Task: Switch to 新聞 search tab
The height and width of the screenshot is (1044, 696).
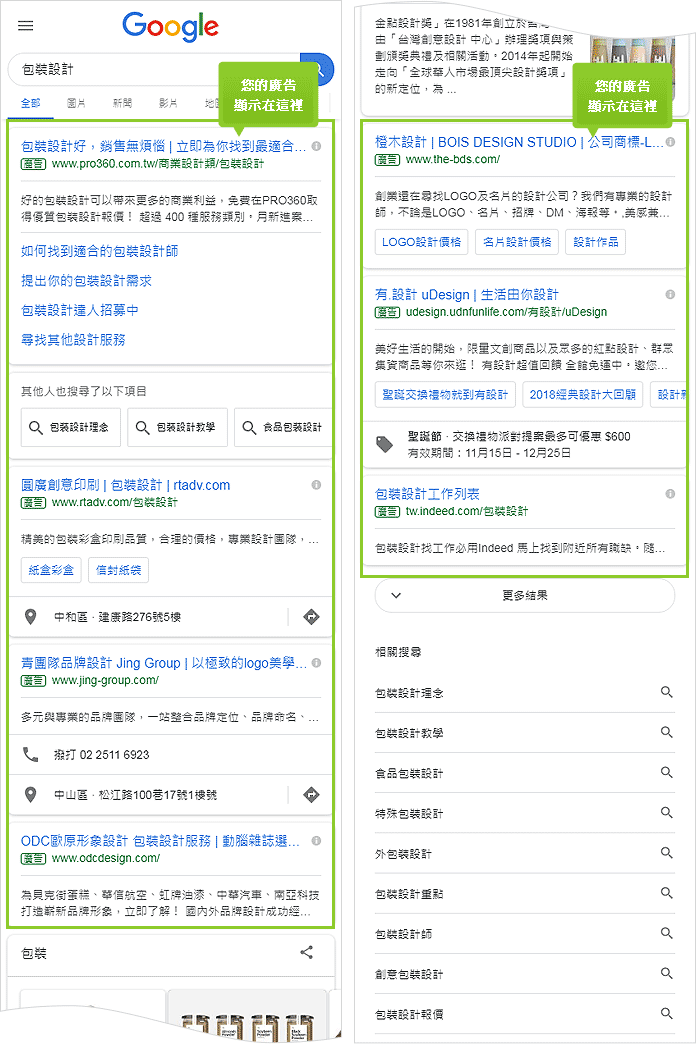Action: pyautogui.click(x=122, y=103)
